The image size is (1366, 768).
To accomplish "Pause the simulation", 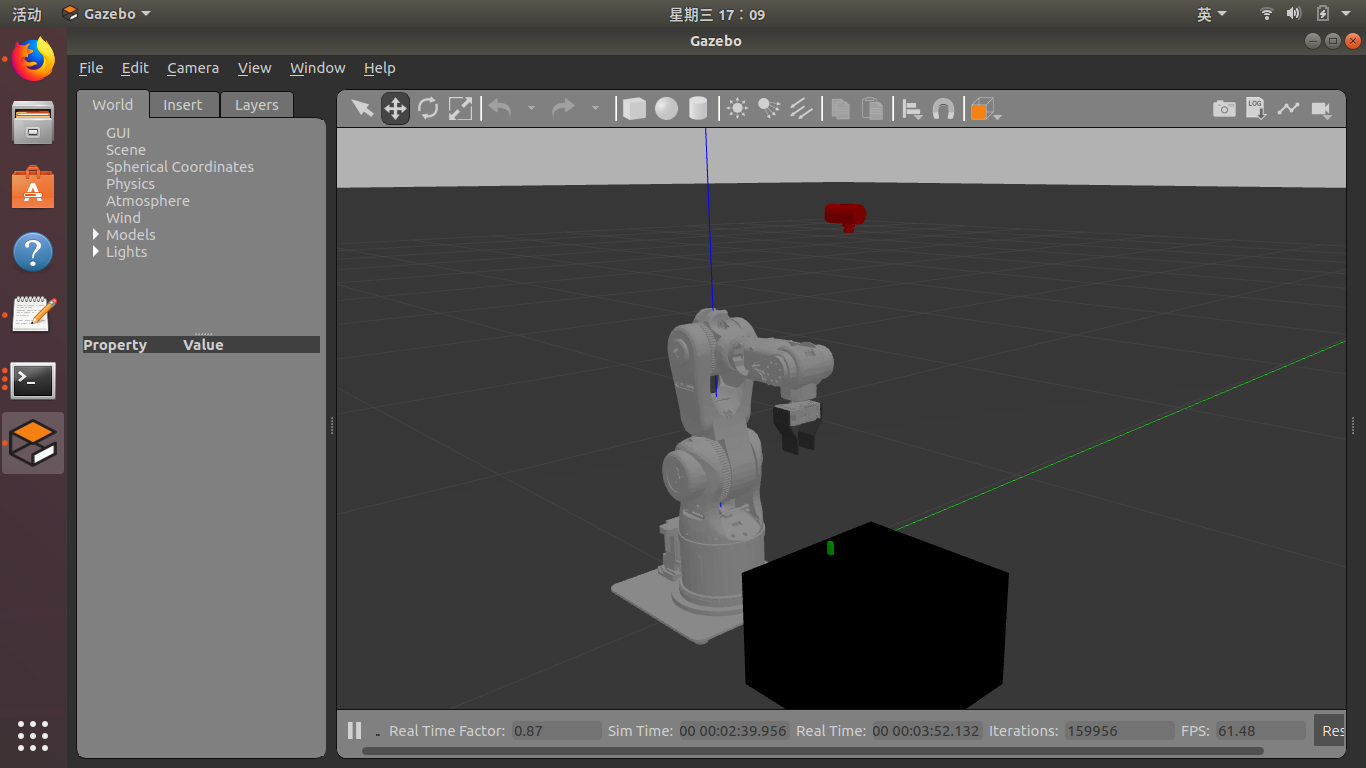I will tap(354, 730).
